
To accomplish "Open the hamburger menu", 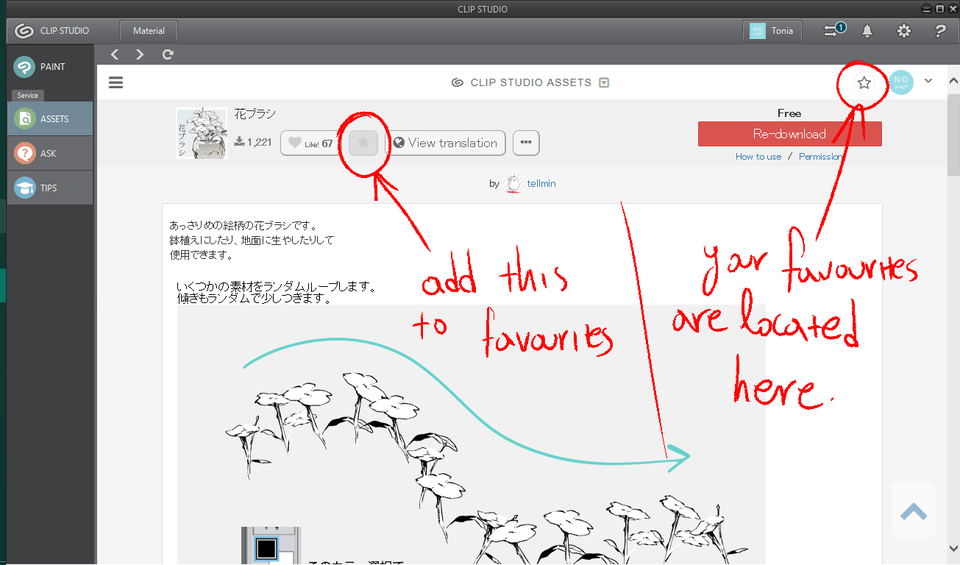I will pos(116,83).
